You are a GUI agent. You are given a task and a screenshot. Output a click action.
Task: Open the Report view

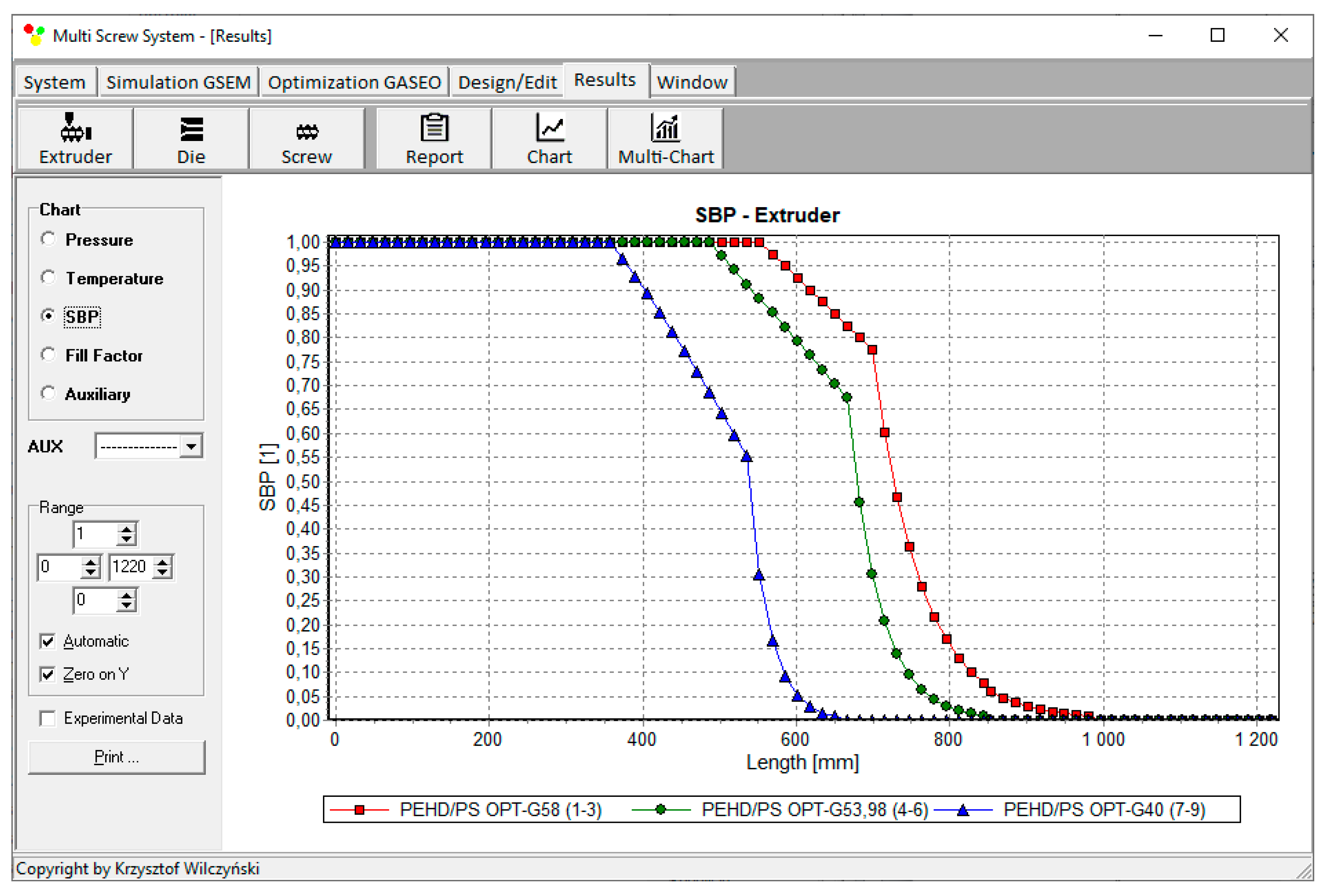point(434,138)
